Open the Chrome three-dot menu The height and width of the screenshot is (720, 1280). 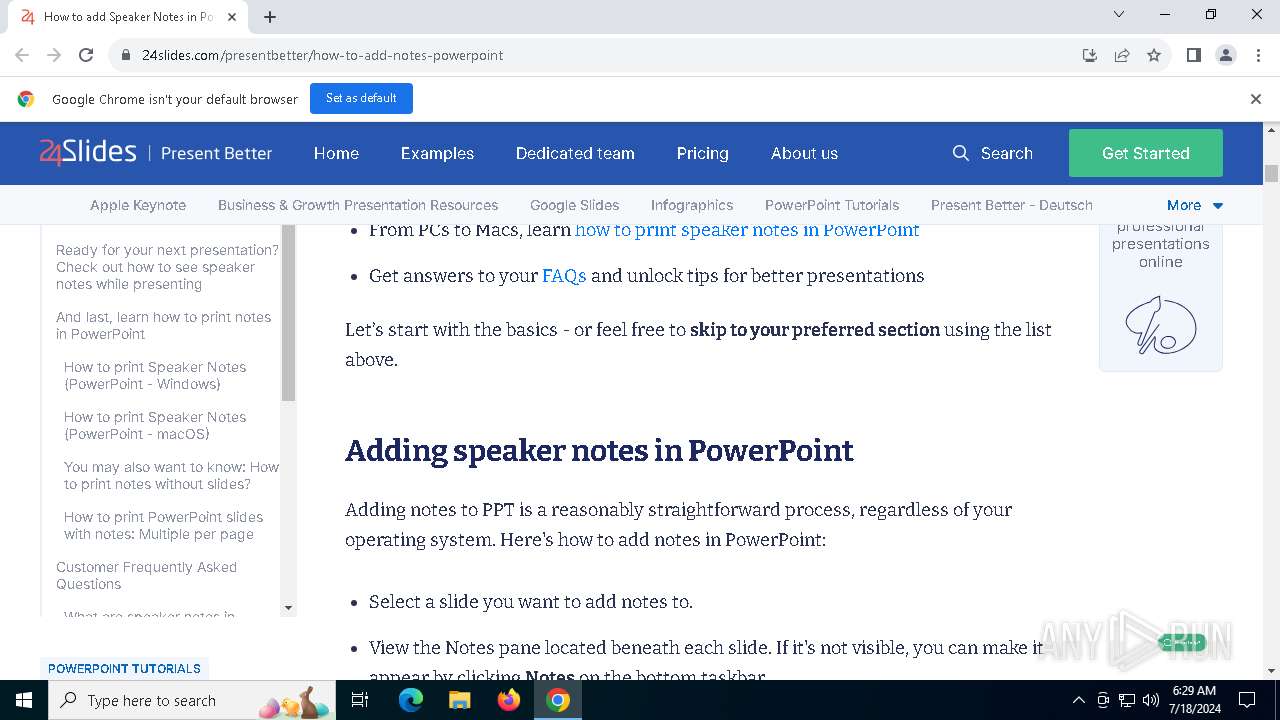1258,55
